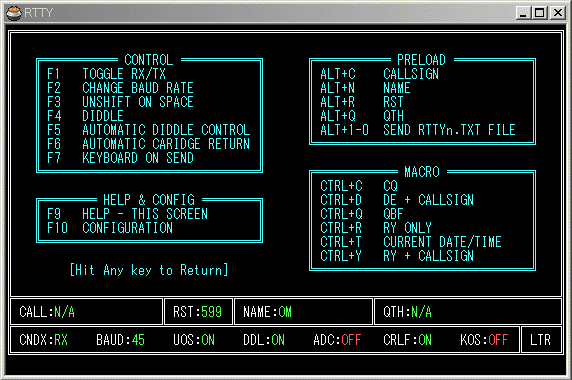Toggle the DDL:ON status indicator
The image size is (572, 380).
point(264,340)
